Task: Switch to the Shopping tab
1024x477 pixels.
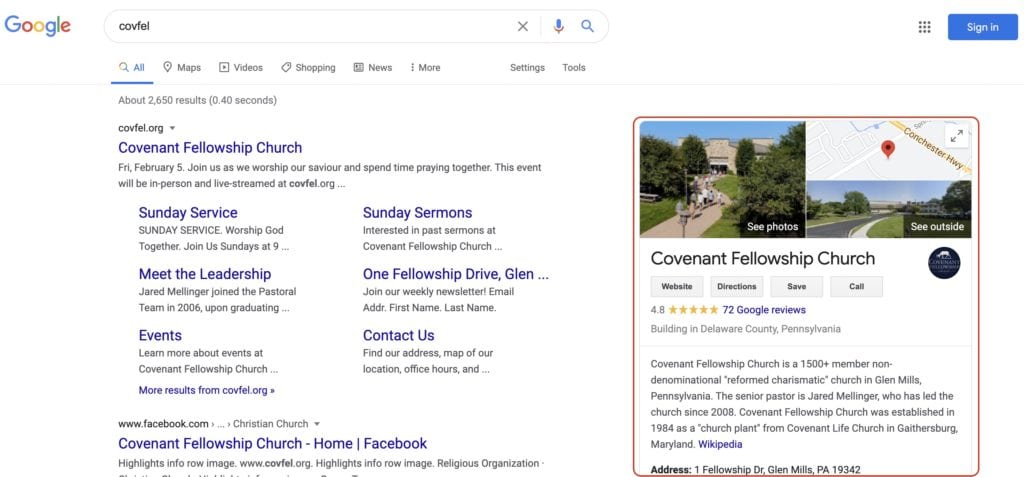Action: (308, 67)
